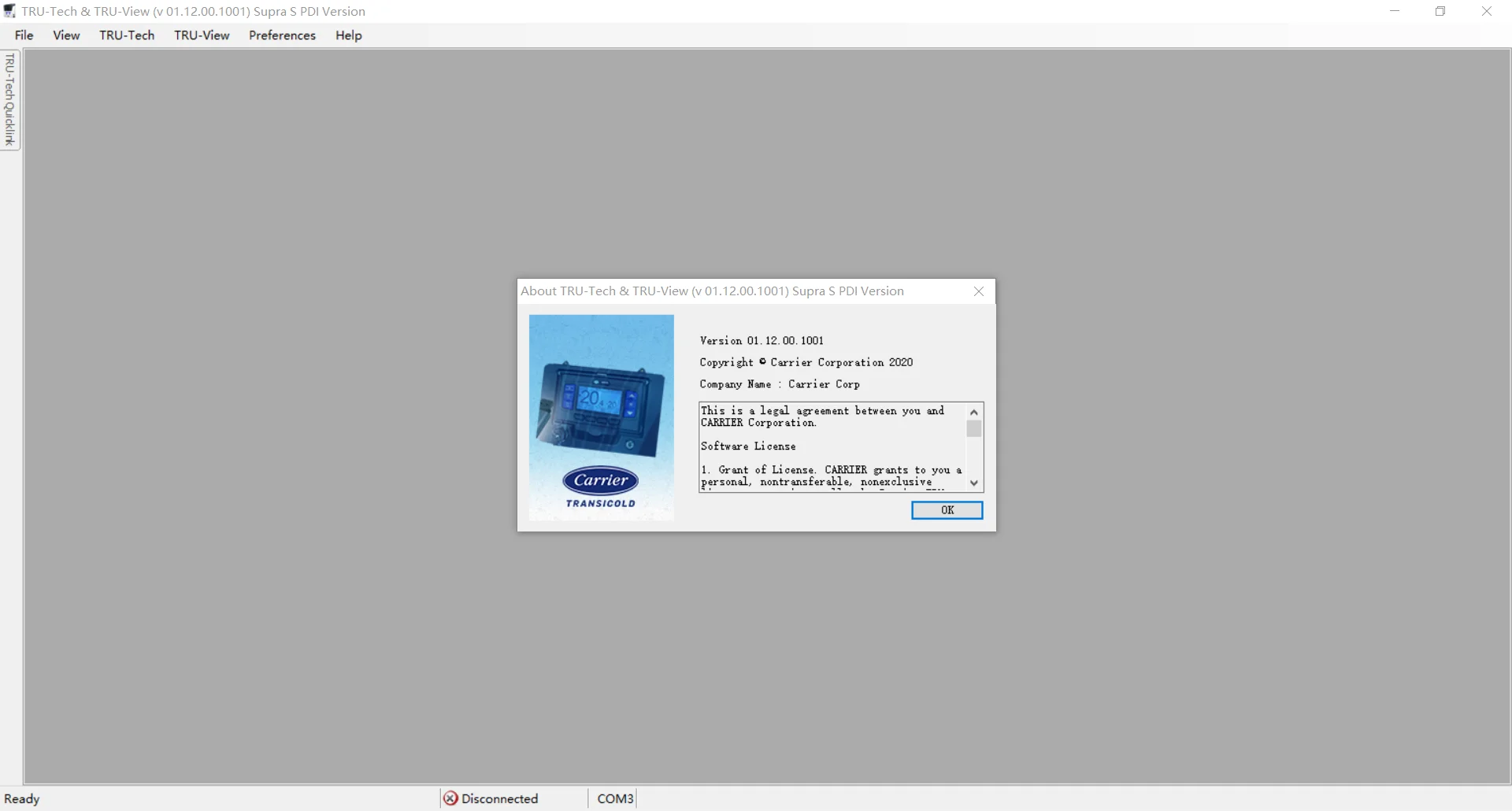Viewport: 1512px width, 811px height.
Task: Click the COM3 port indicator
Action: pyautogui.click(x=615, y=798)
